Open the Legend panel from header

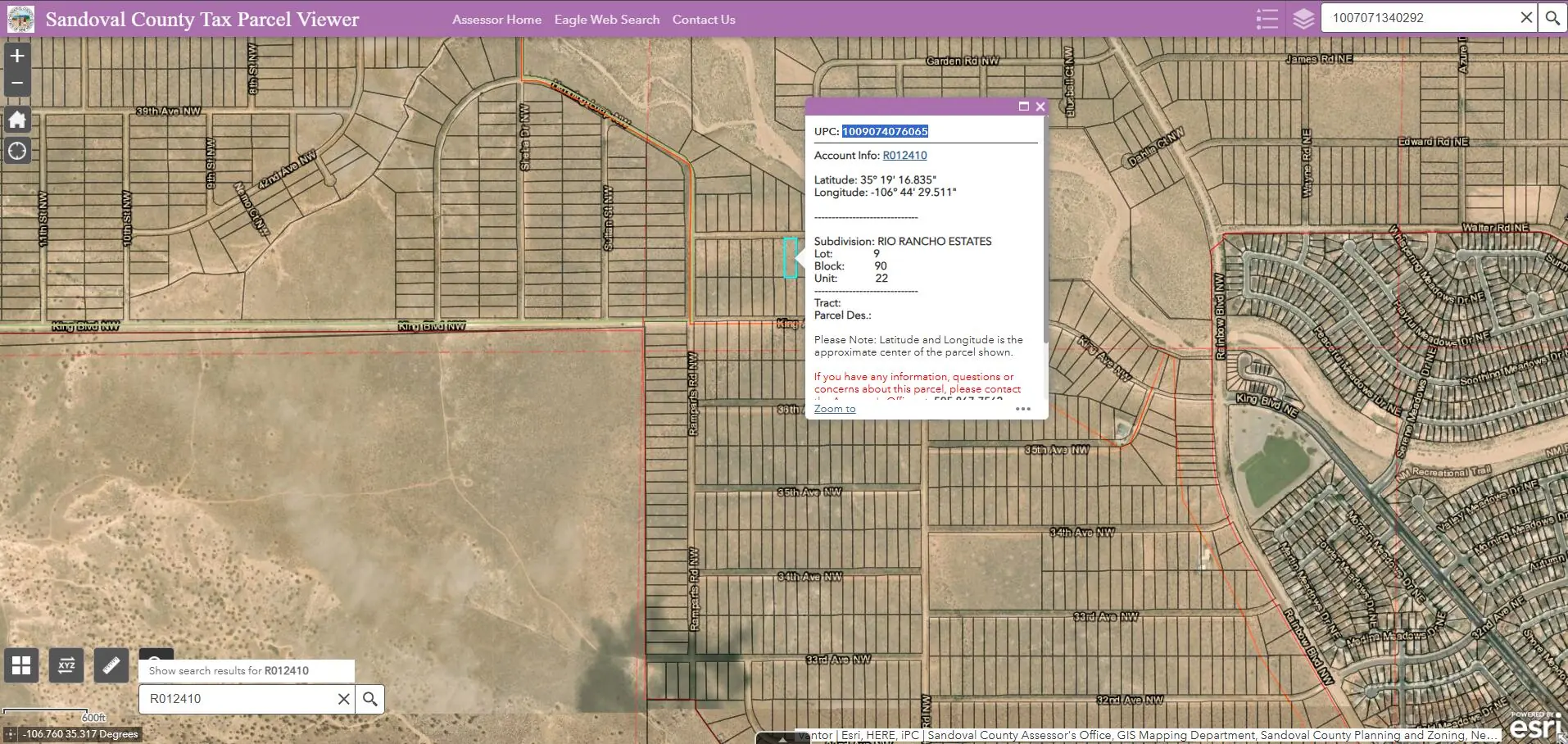coord(1267,18)
